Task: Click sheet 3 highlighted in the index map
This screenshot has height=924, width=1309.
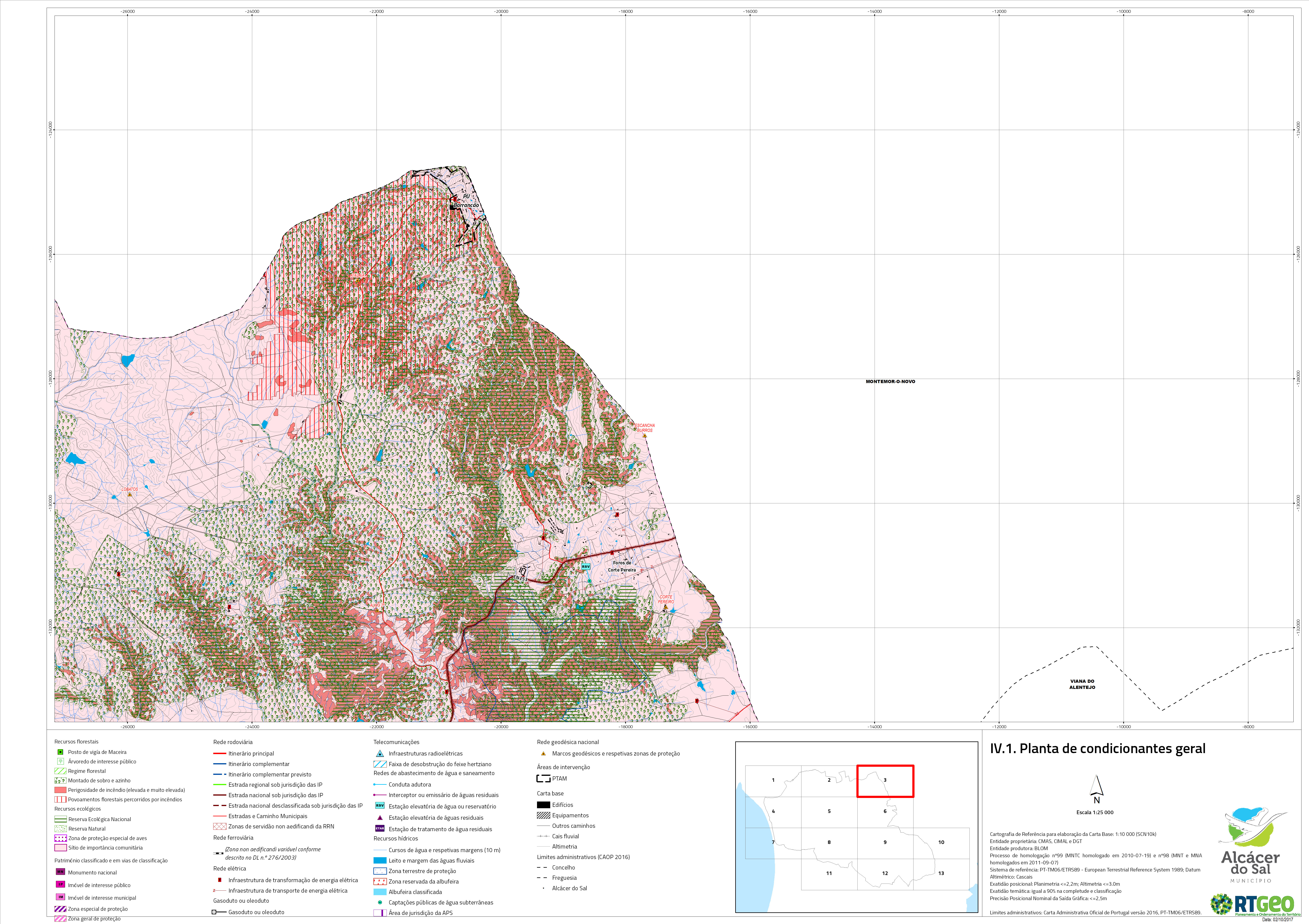Action: click(x=885, y=781)
